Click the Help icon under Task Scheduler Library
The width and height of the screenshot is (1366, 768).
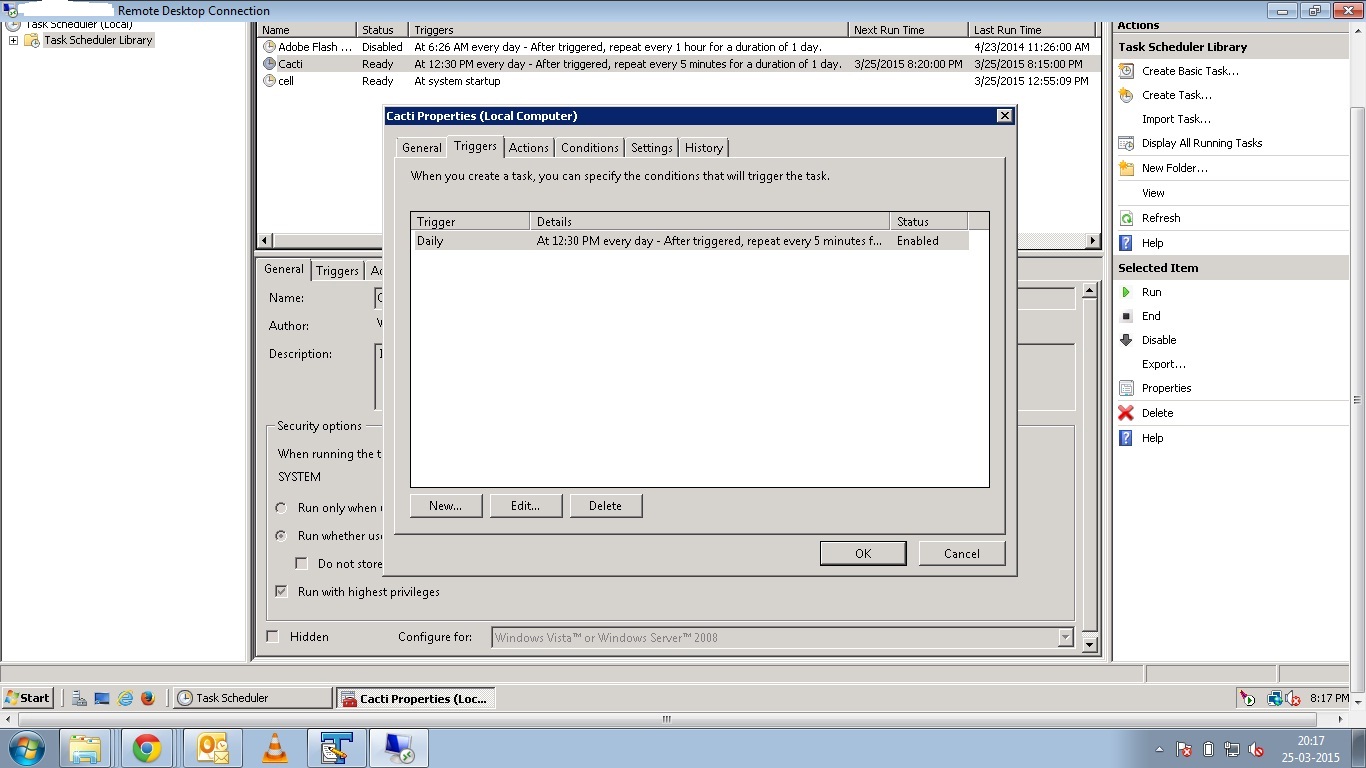click(x=1126, y=243)
